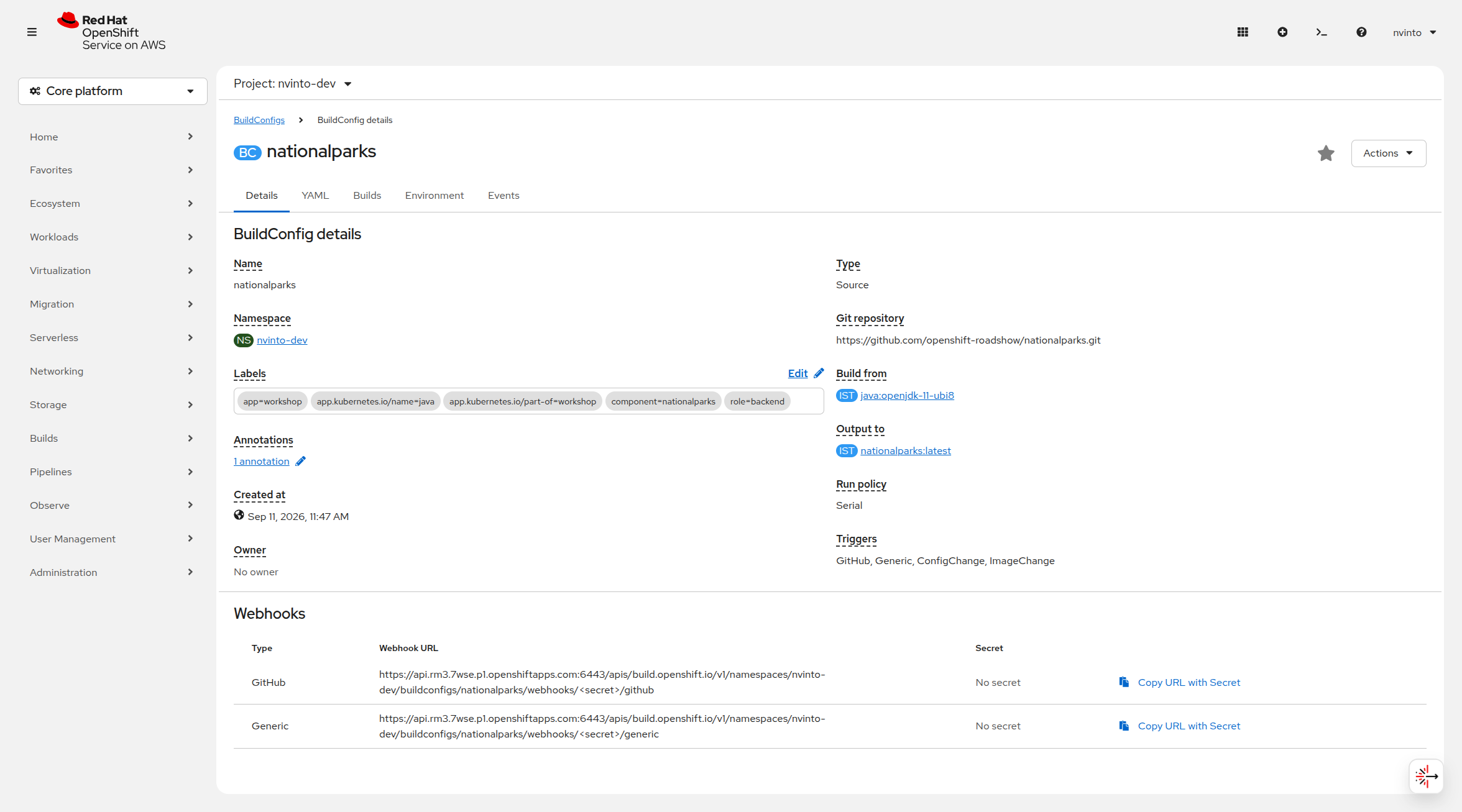
Task: Click the Generic webhook URL text
Action: tap(602, 726)
